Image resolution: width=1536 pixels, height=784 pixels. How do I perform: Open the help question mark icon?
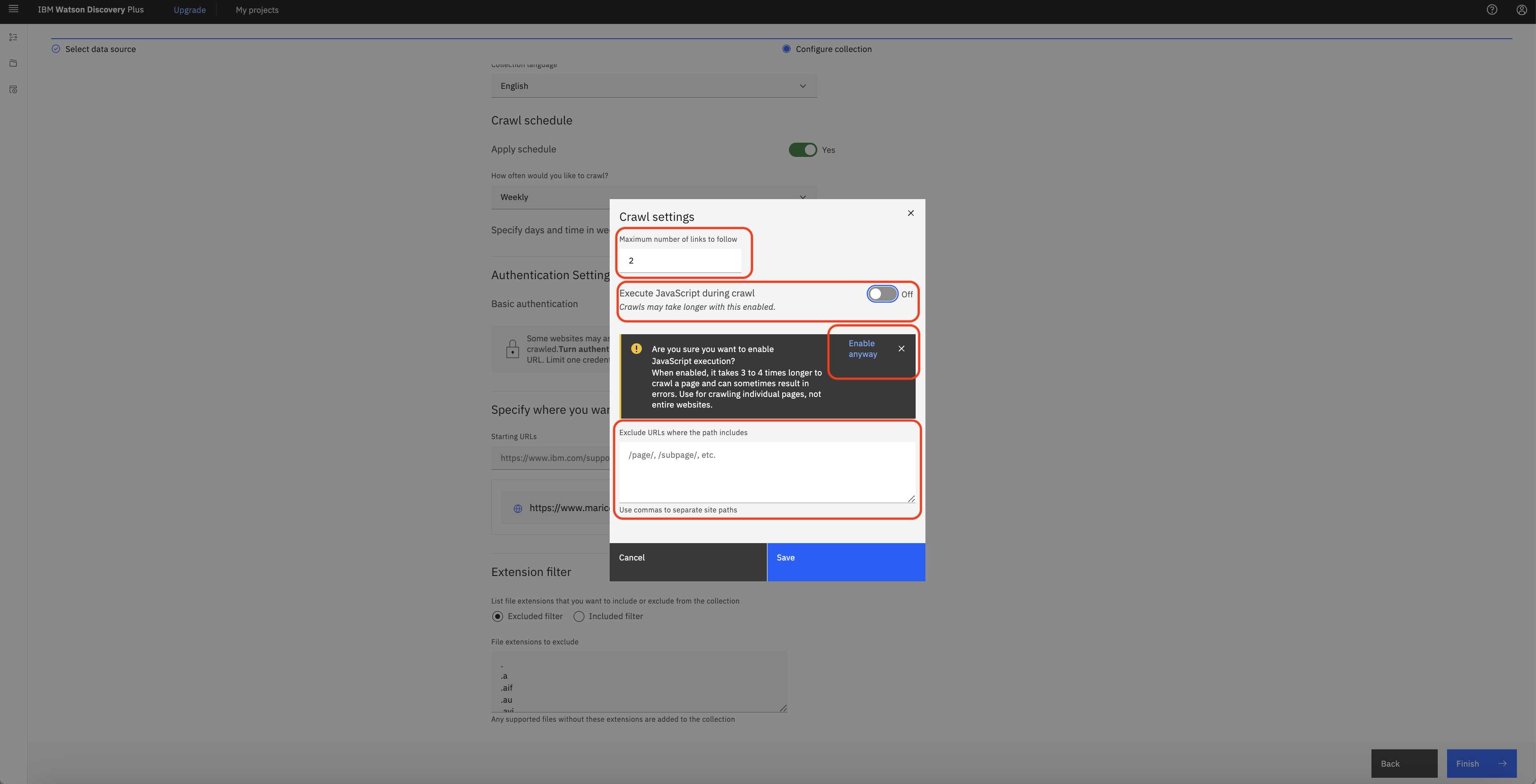pos(1492,9)
